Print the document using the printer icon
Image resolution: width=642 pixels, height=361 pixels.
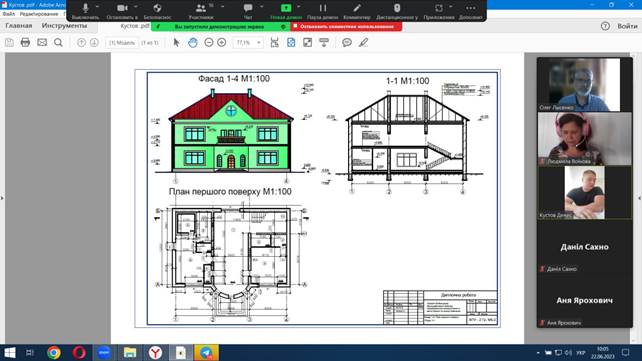click(x=25, y=42)
